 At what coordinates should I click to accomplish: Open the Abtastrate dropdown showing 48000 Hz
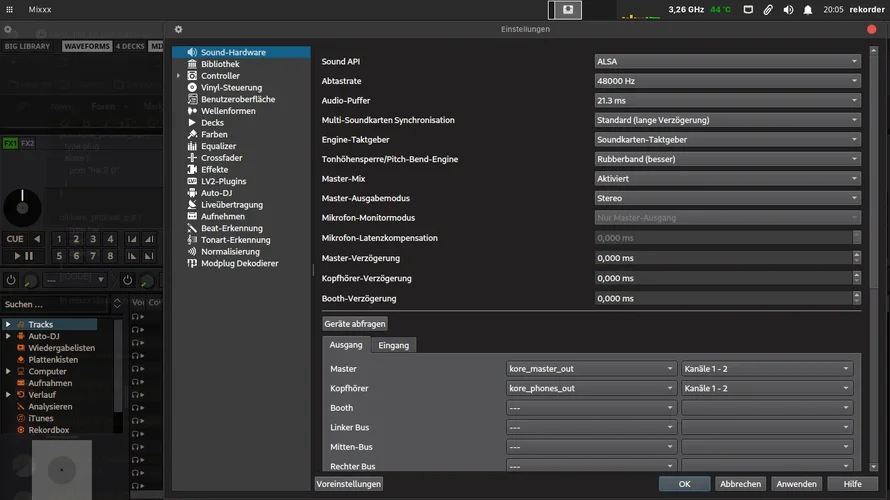727,81
